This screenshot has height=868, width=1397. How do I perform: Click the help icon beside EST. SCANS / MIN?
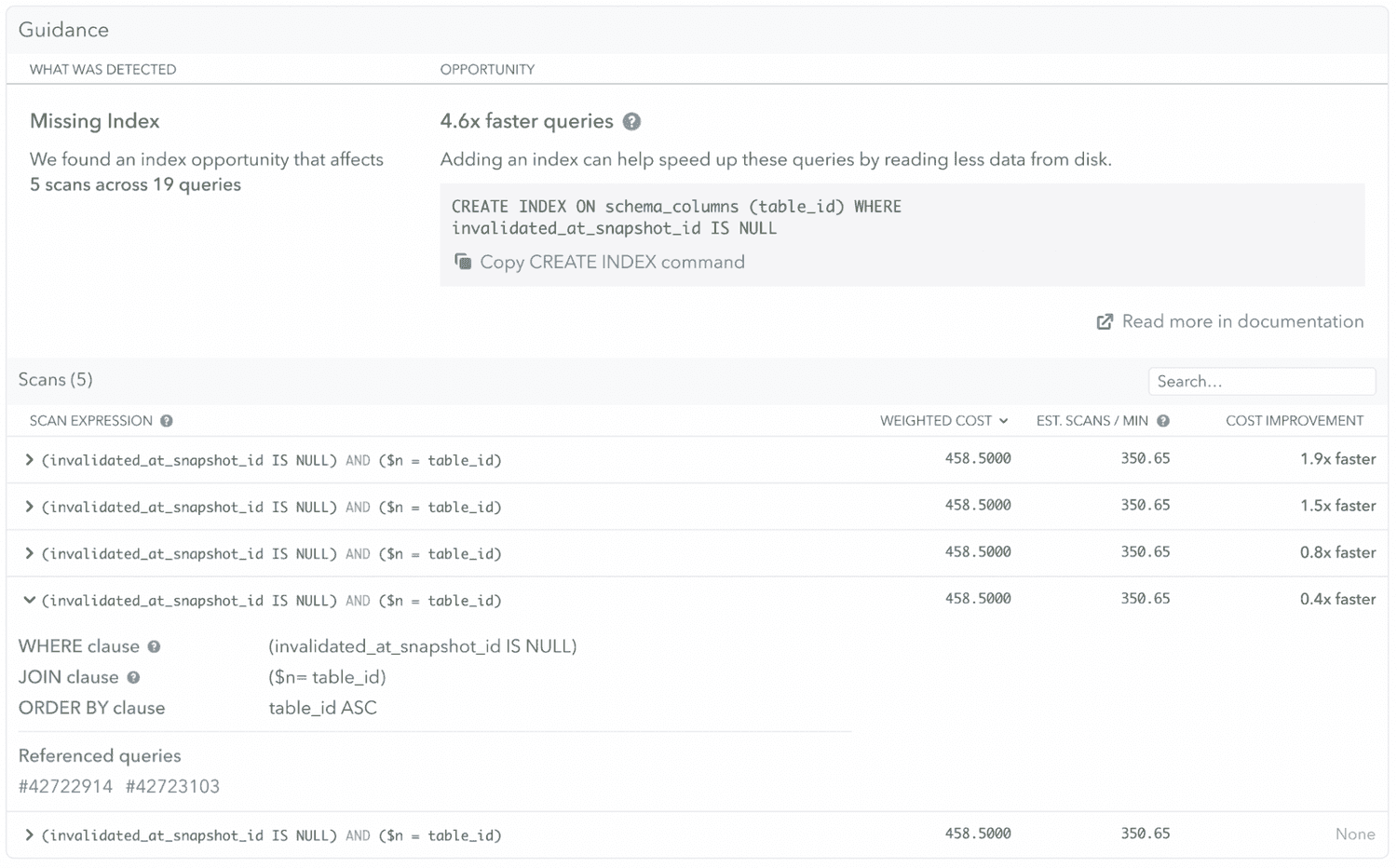[1163, 420]
